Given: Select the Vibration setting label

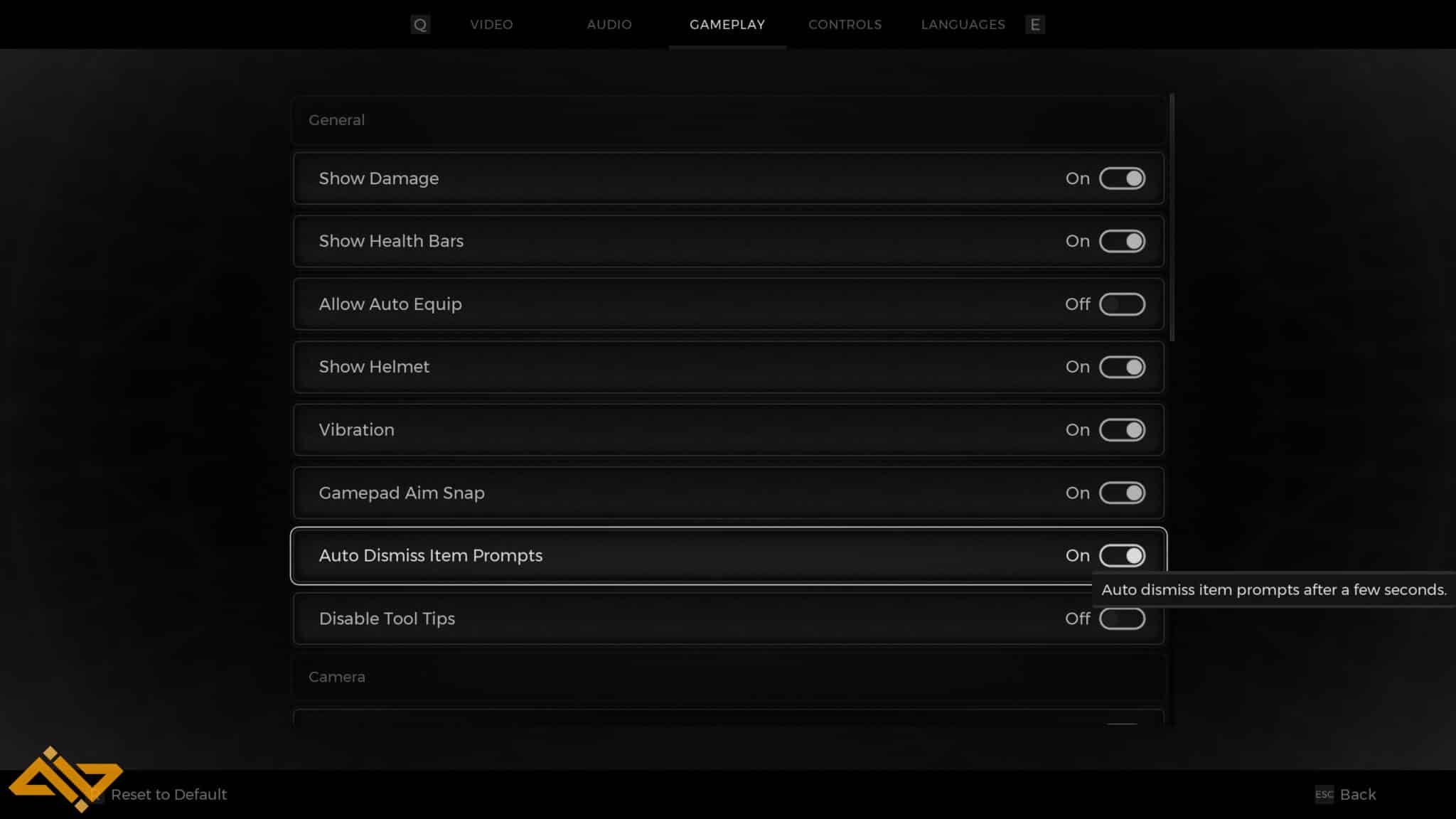Looking at the screenshot, I should pos(356,430).
